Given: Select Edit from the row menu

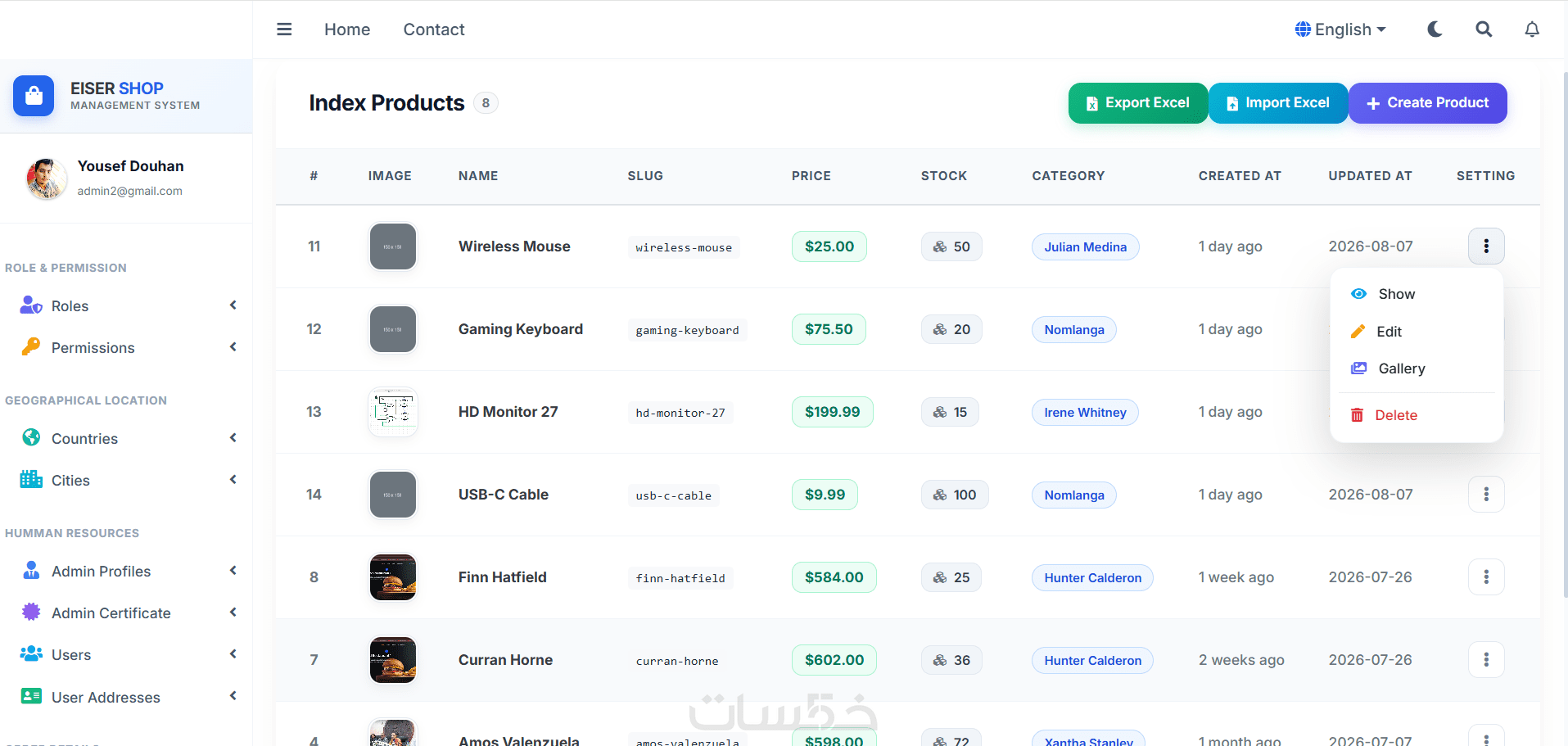Looking at the screenshot, I should (x=1417, y=332).
